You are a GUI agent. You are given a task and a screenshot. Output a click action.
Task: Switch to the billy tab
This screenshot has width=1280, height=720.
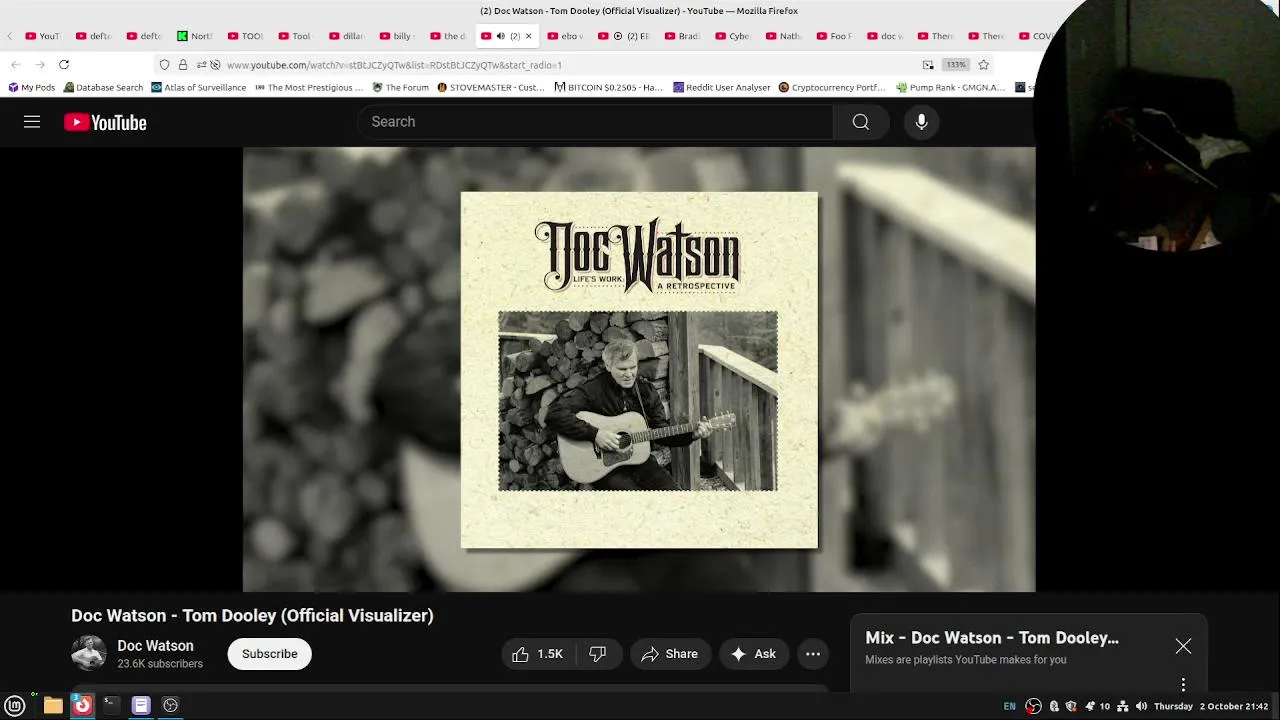[x=396, y=36]
